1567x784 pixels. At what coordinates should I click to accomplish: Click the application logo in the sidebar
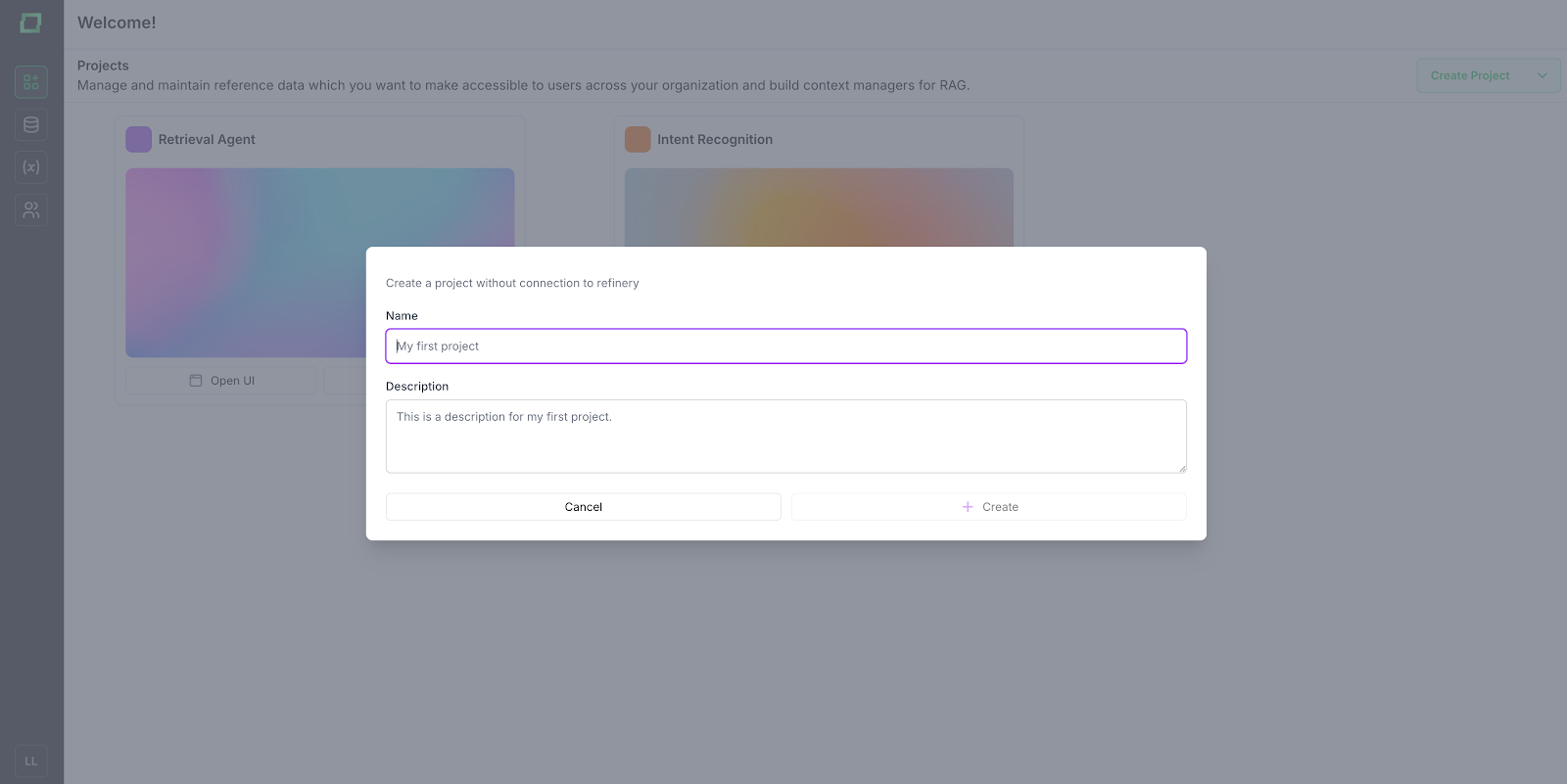[x=31, y=23]
